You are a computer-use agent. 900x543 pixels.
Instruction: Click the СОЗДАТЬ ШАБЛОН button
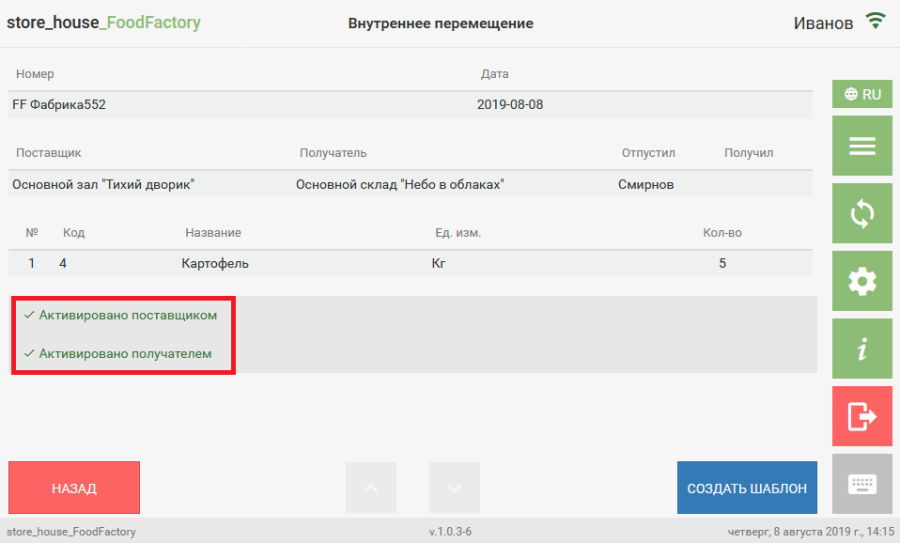tap(747, 488)
